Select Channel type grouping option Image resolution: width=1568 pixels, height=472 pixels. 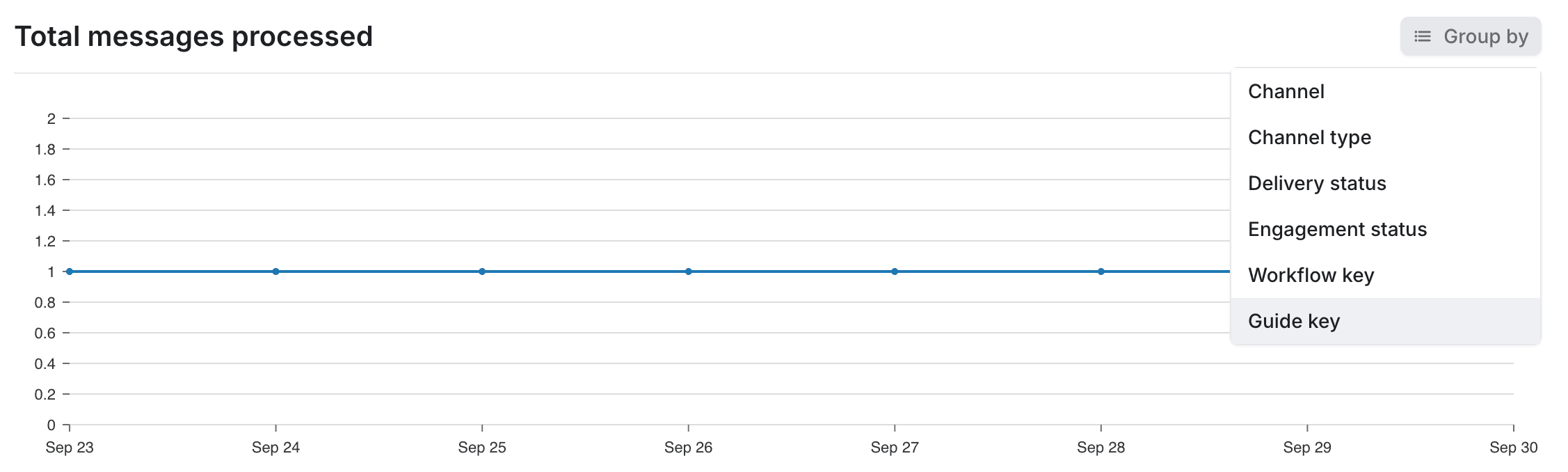click(1309, 137)
